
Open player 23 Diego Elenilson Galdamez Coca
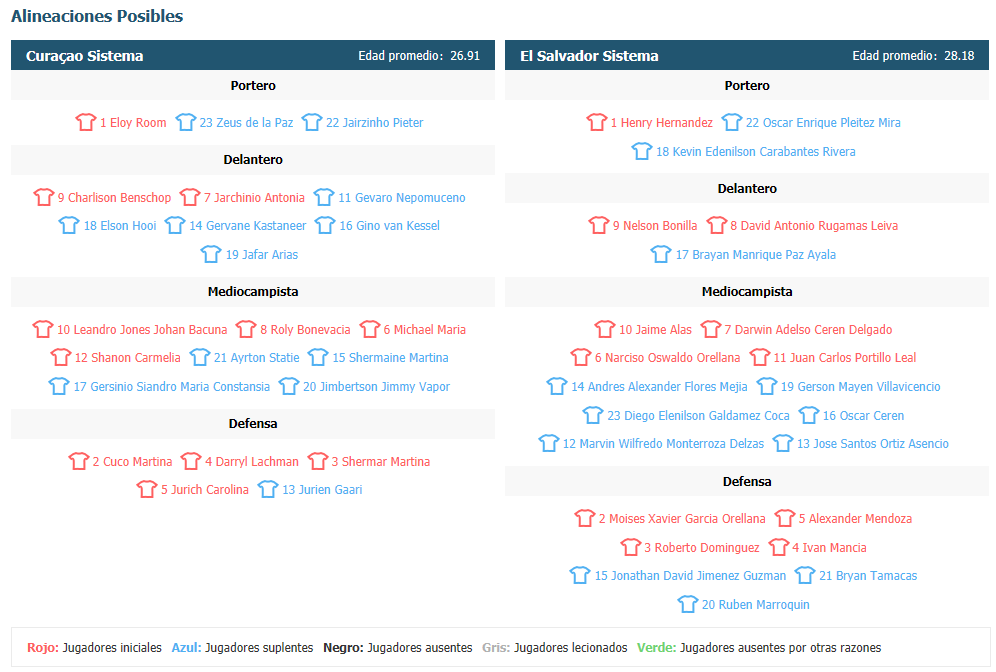coord(698,416)
